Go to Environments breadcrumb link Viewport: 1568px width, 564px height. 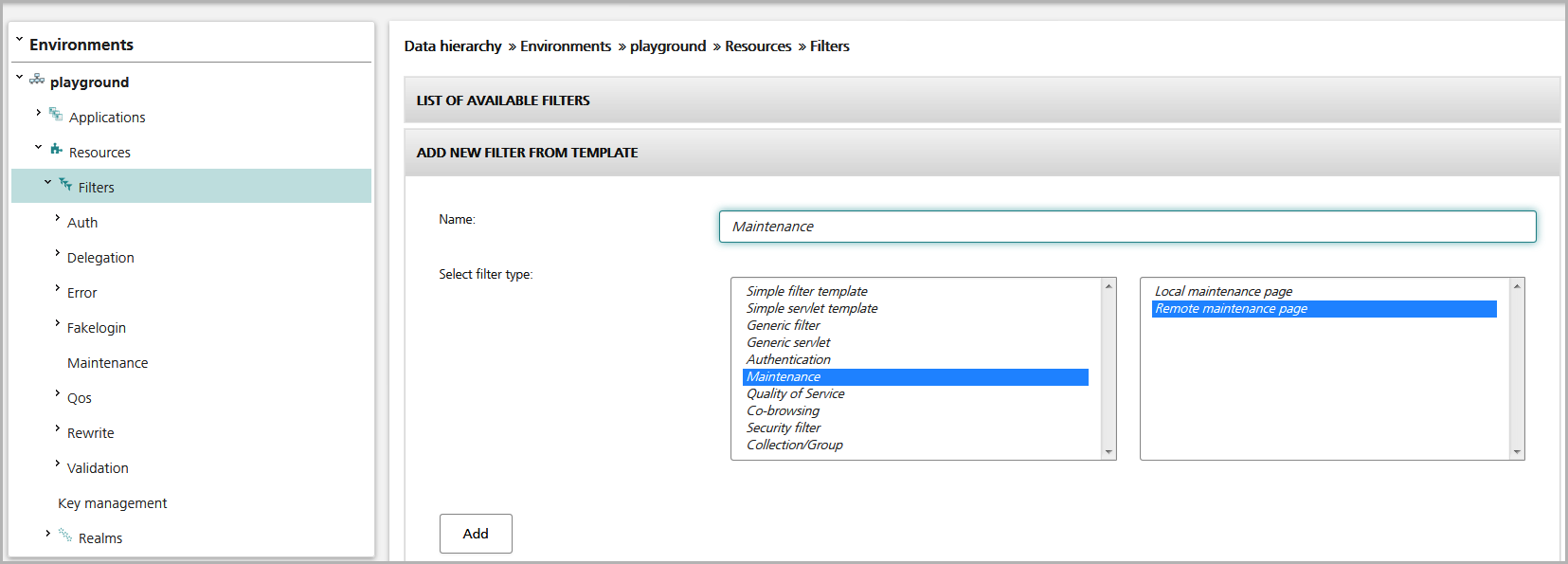coord(566,46)
